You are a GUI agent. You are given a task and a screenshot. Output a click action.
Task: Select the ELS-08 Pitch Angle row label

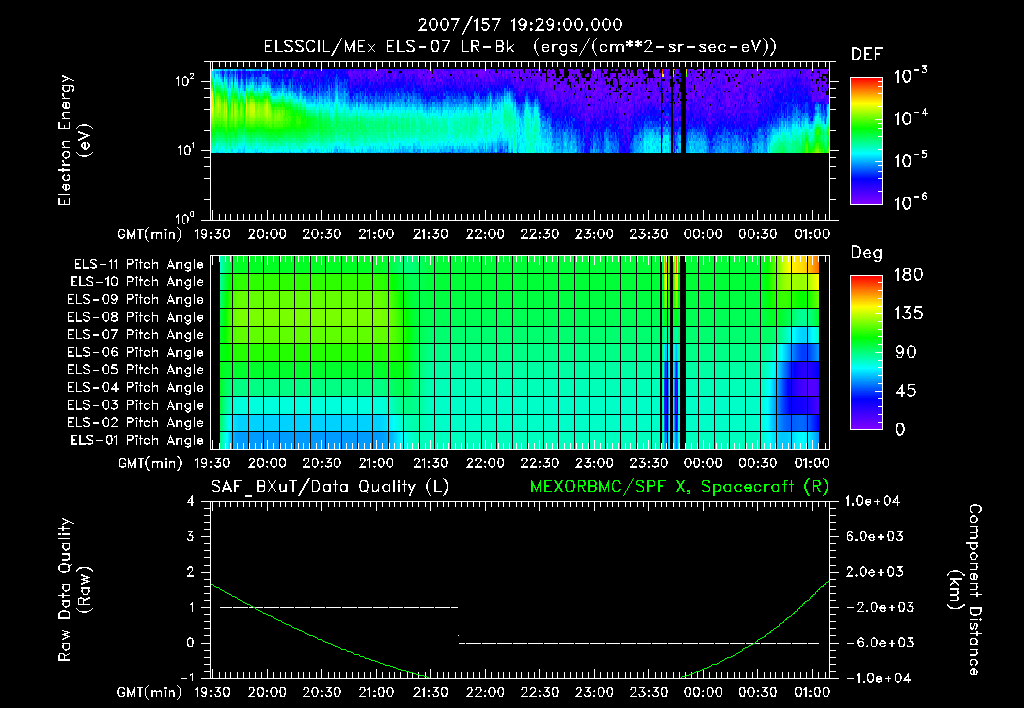[x=136, y=317]
